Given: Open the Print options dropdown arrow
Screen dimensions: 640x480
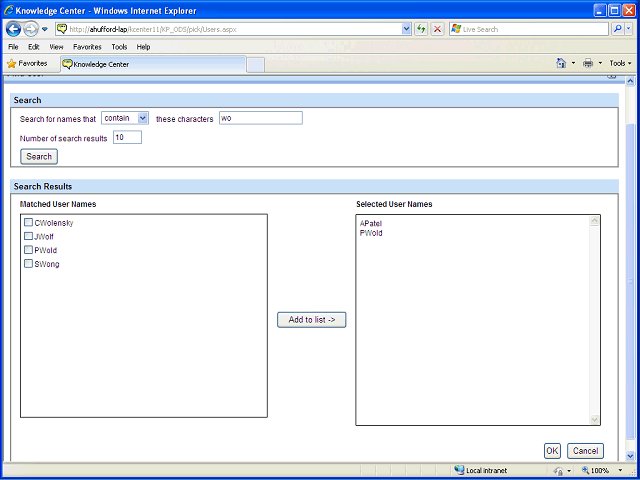Looking at the screenshot, I should (x=600, y=63).
